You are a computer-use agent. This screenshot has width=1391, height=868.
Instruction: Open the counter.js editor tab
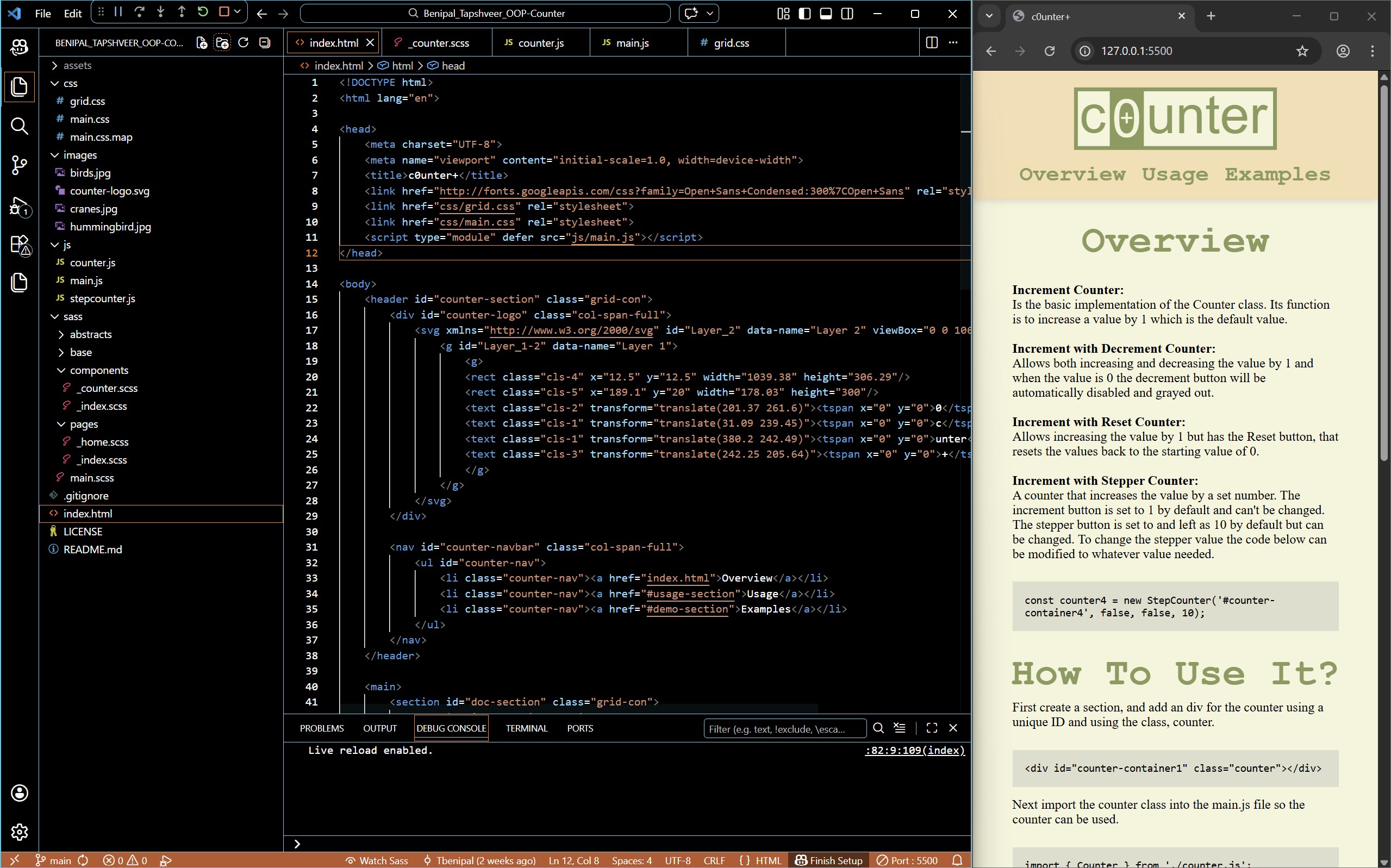[540, 43]
